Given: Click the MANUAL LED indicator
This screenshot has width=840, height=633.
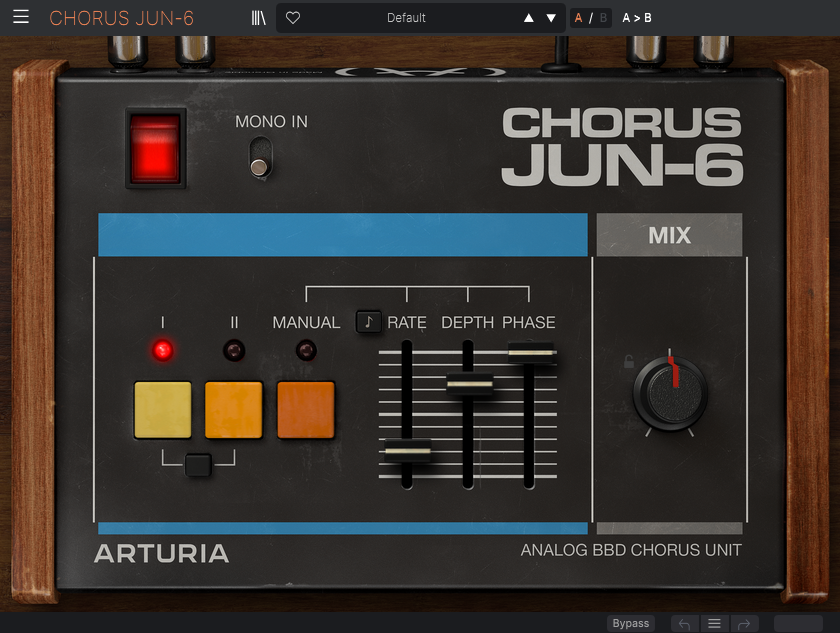Looking at the screenshot, I should (306, 351).
